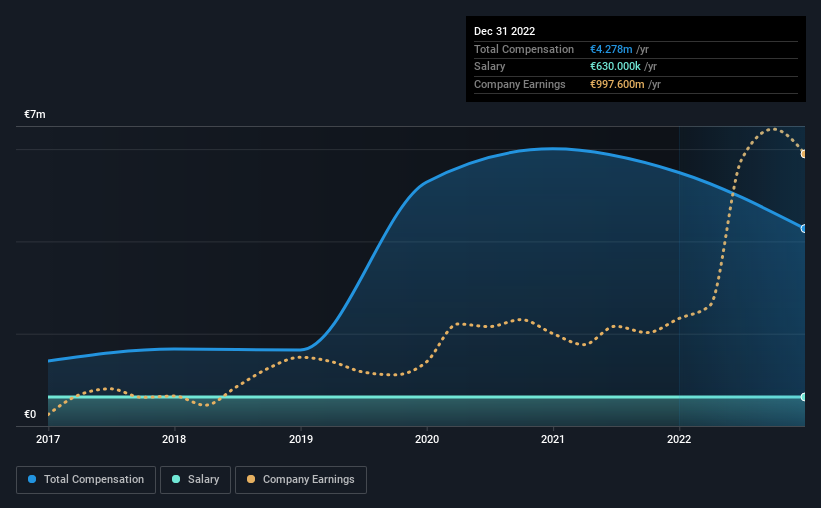The height and width of the screenshot is (508, 821).
Task: Click the €7m y-axis label
Action: [x=35, y=114]
